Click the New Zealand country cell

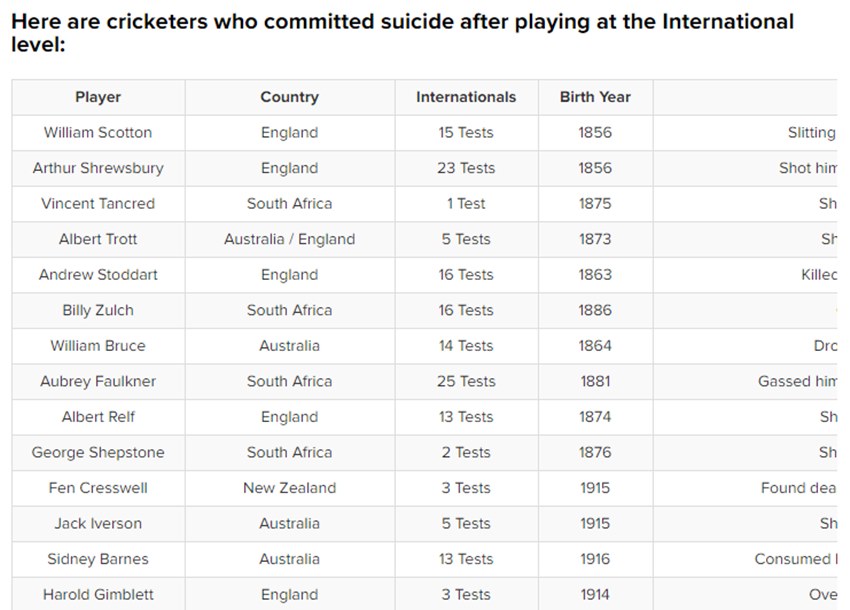(289, 488)
